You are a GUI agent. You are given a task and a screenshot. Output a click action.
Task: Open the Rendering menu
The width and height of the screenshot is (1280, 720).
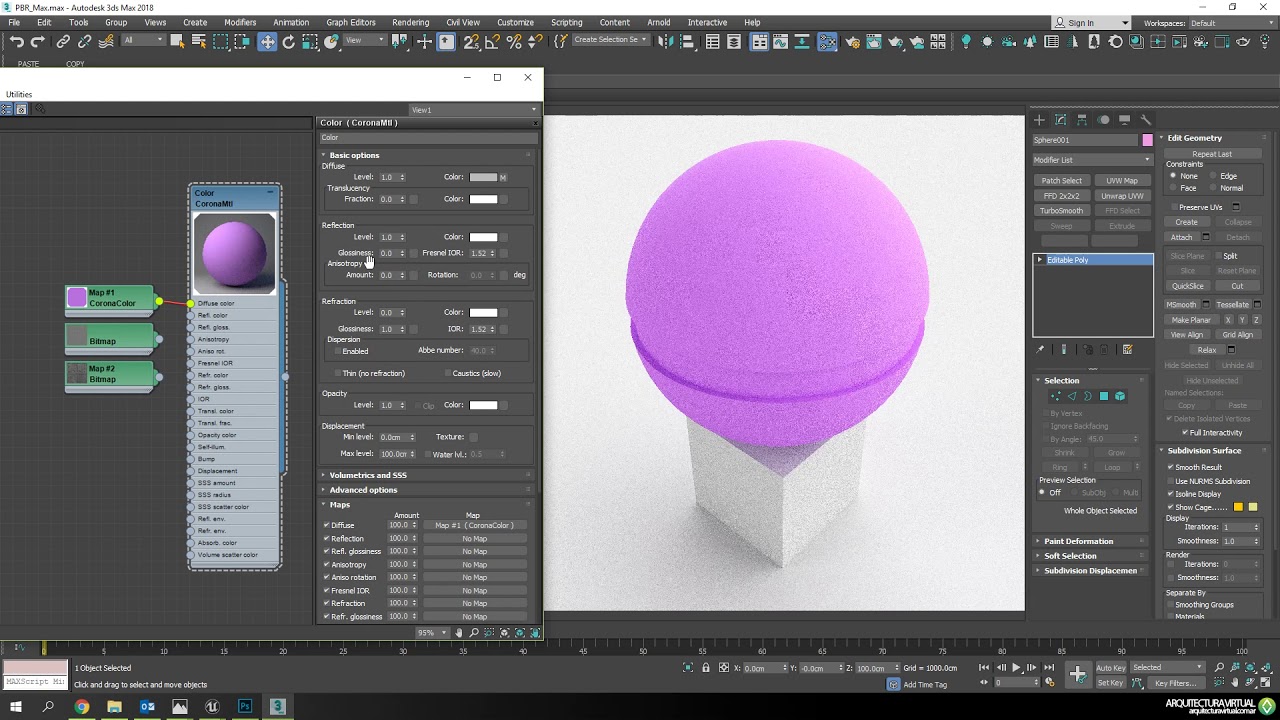tap(410, 22)
